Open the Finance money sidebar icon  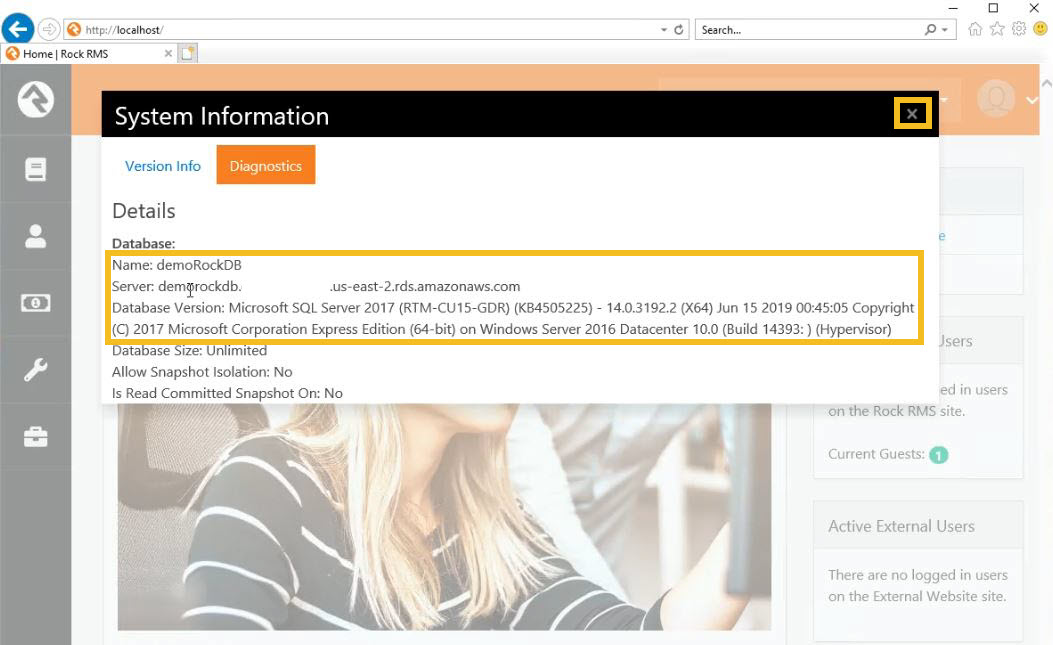click(36, 303)
